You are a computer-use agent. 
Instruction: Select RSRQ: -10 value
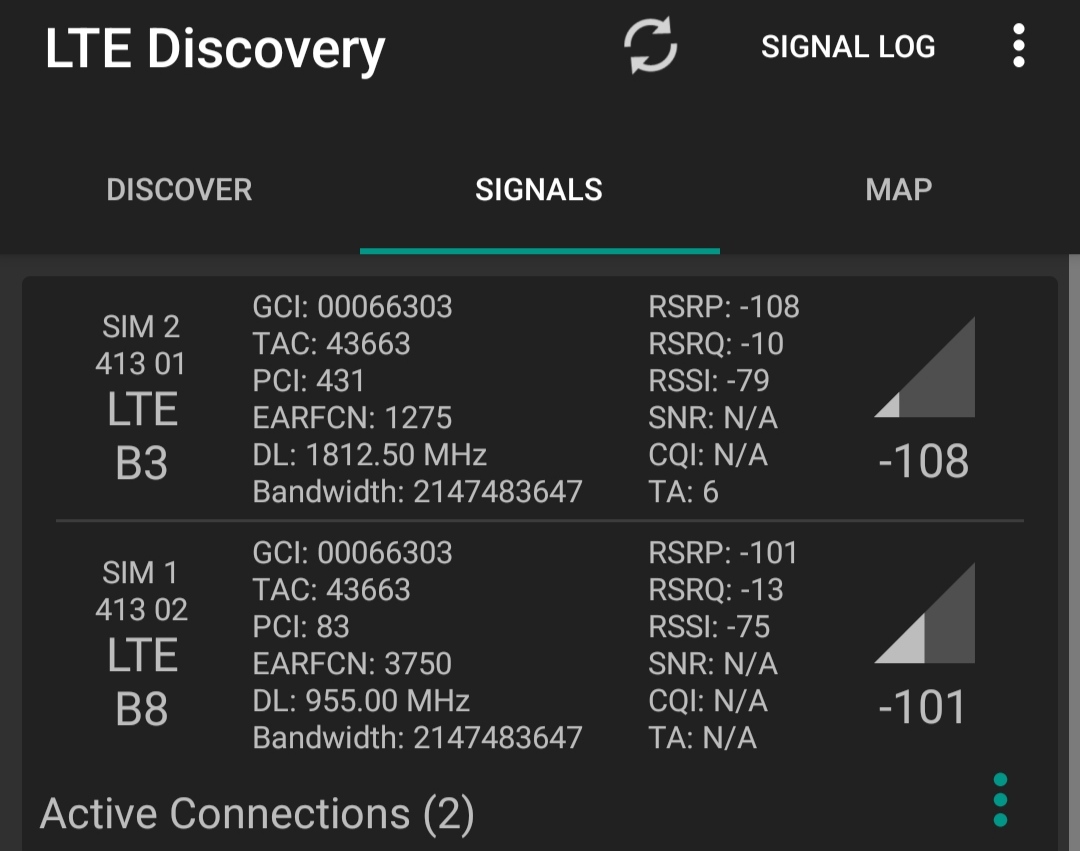point(716,344)
